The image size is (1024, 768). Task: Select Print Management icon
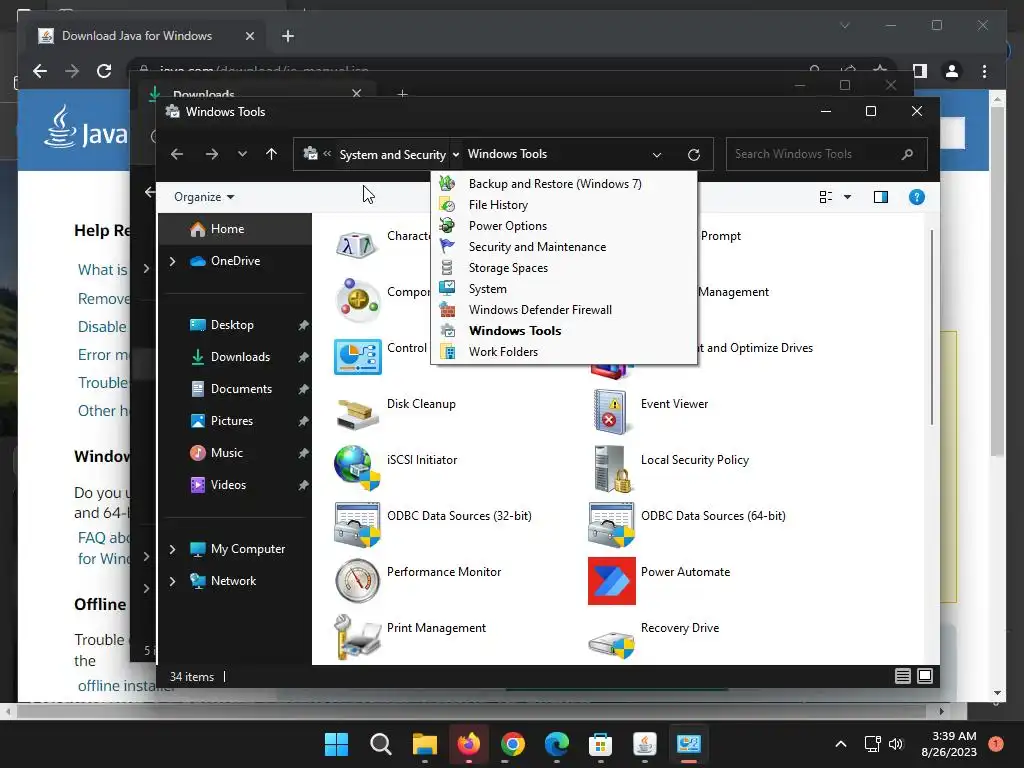pyautogui.click(x=357, y=637)
